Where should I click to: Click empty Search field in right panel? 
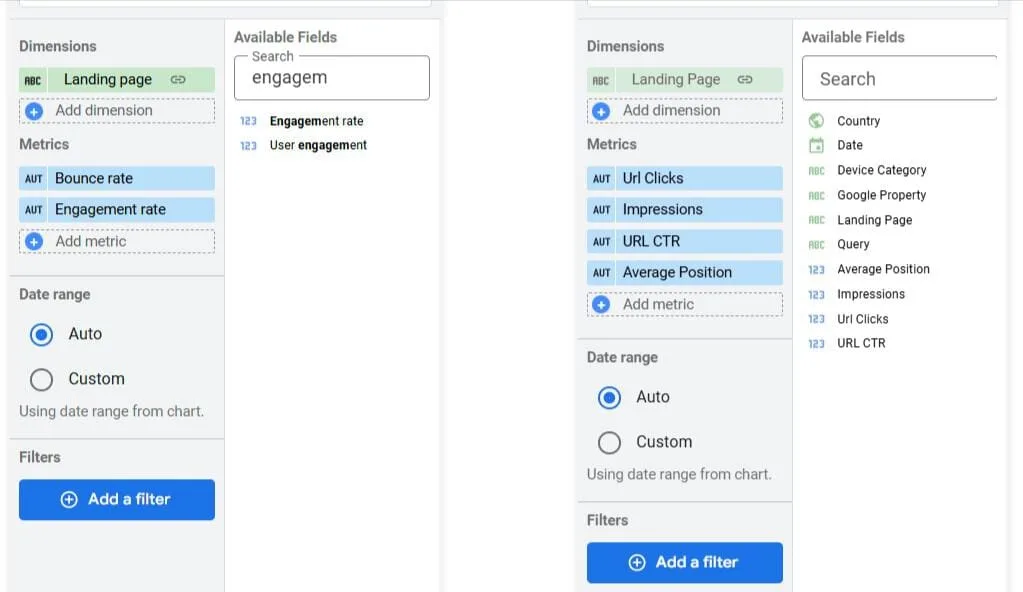(x=899, y=78)
